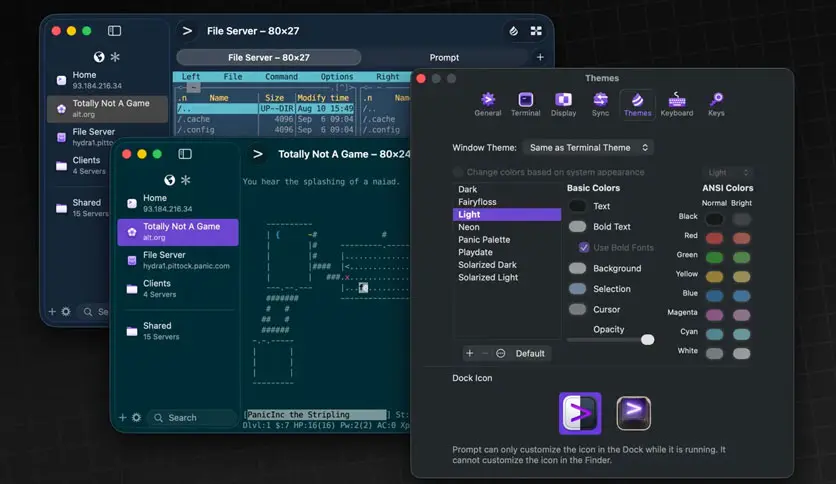Select the Playdate theme

[x=507, y=252]
